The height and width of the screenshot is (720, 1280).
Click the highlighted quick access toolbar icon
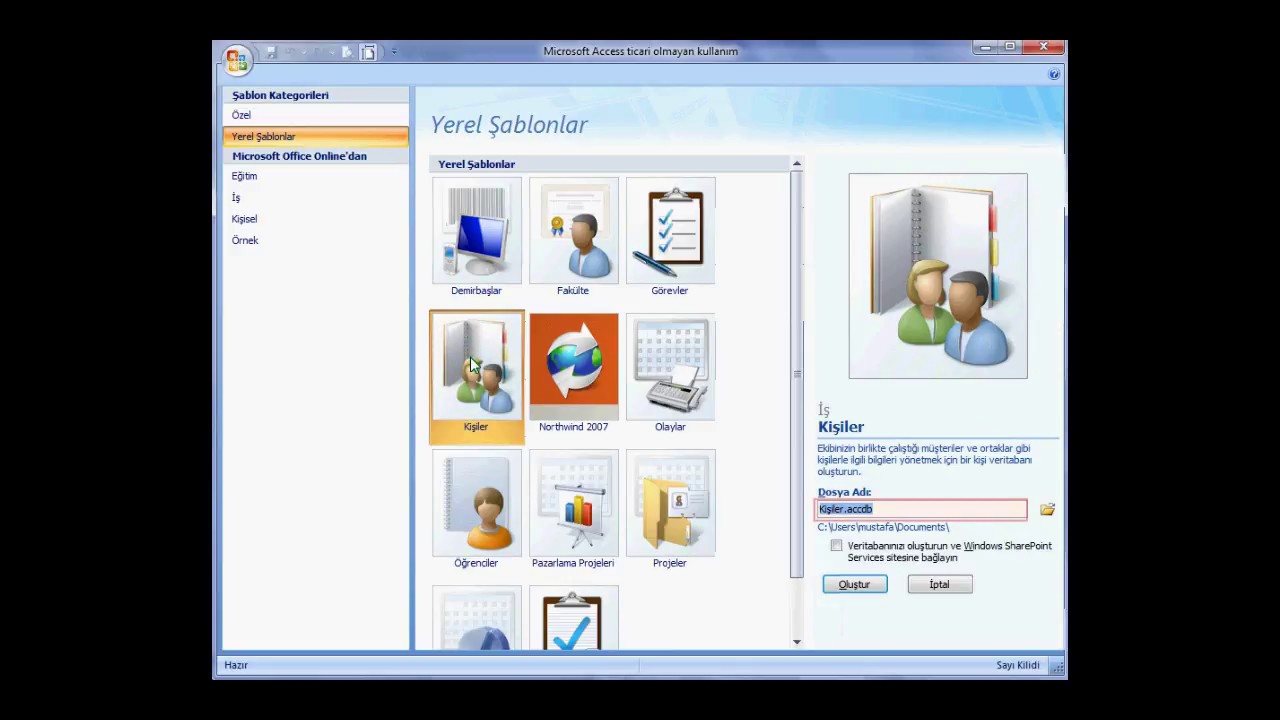(368, 52)
